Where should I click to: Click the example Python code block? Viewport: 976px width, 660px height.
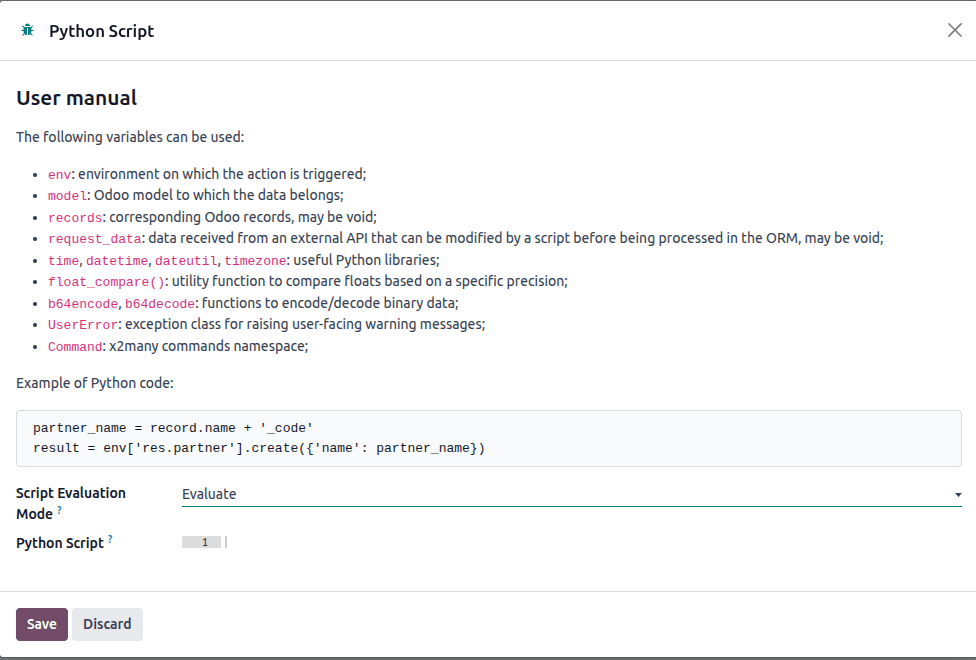(x=488, y=438)
